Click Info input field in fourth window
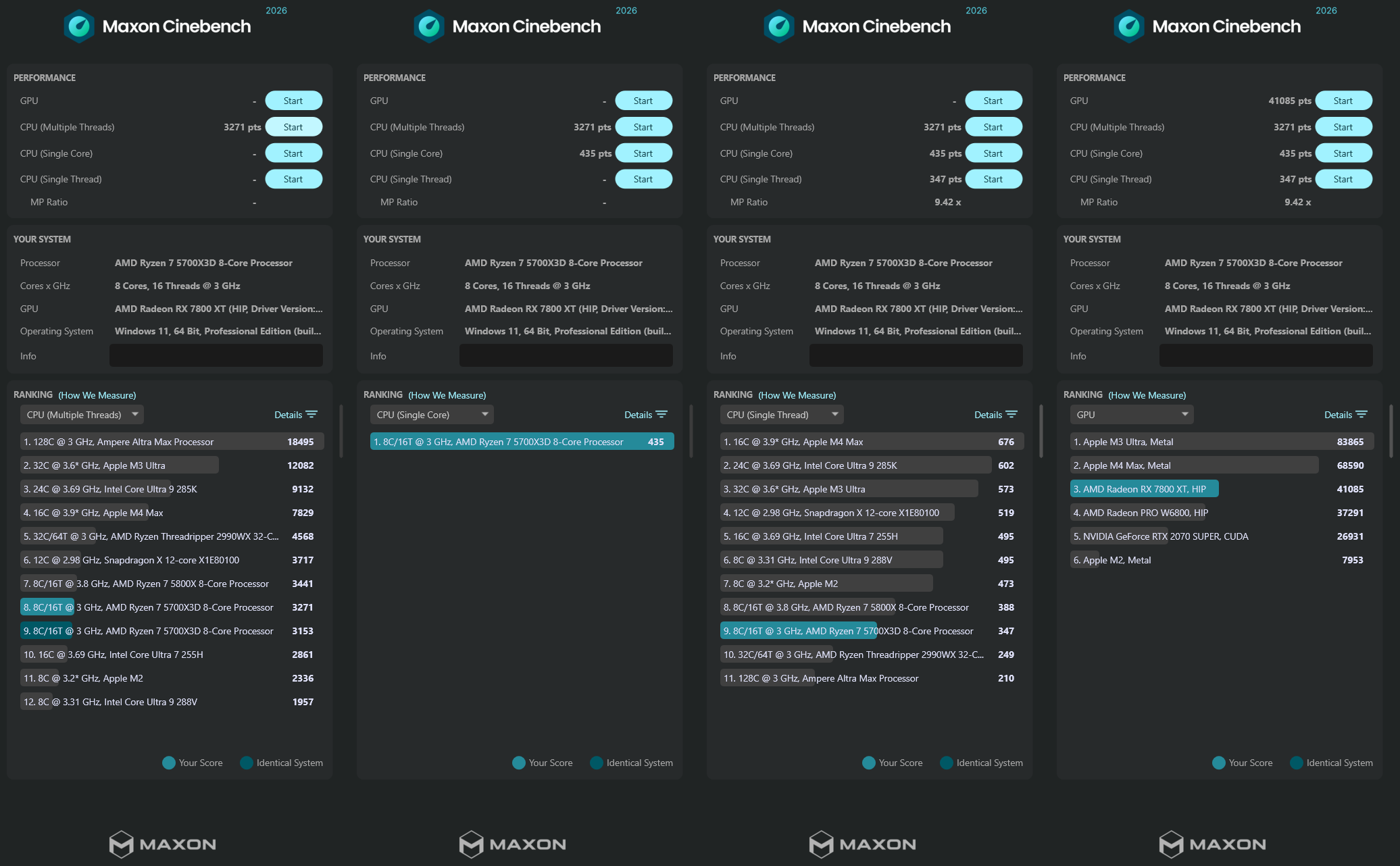 pos(1266,356)
